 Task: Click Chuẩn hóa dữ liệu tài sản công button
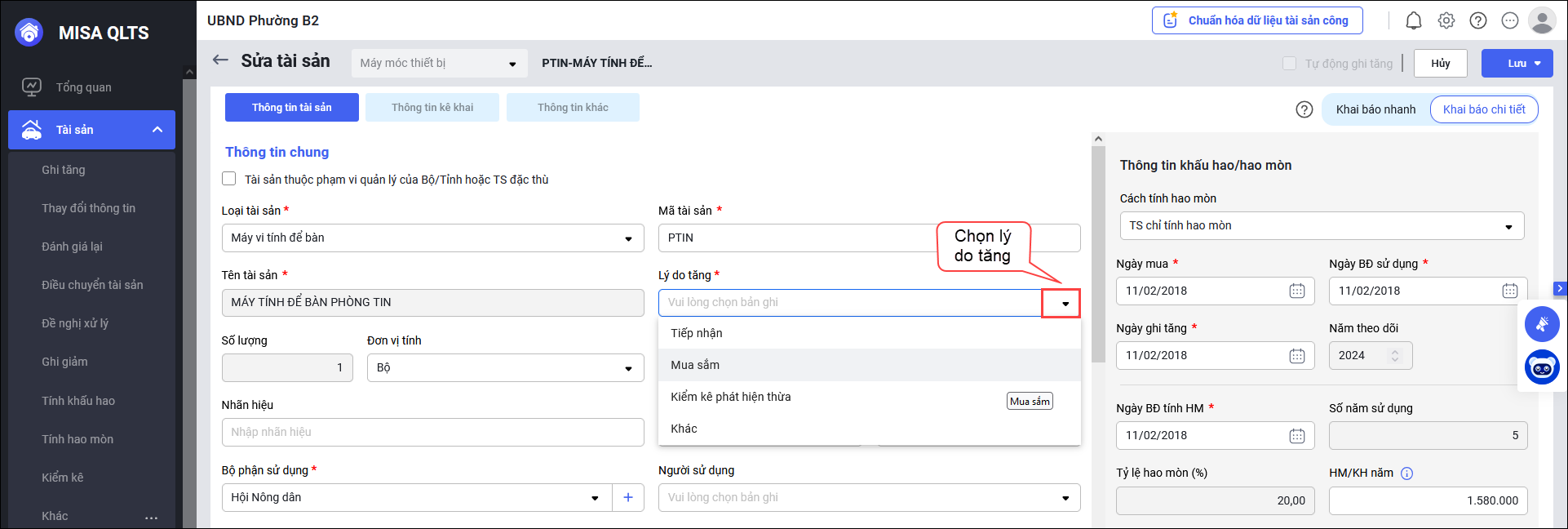(1257, 21)
